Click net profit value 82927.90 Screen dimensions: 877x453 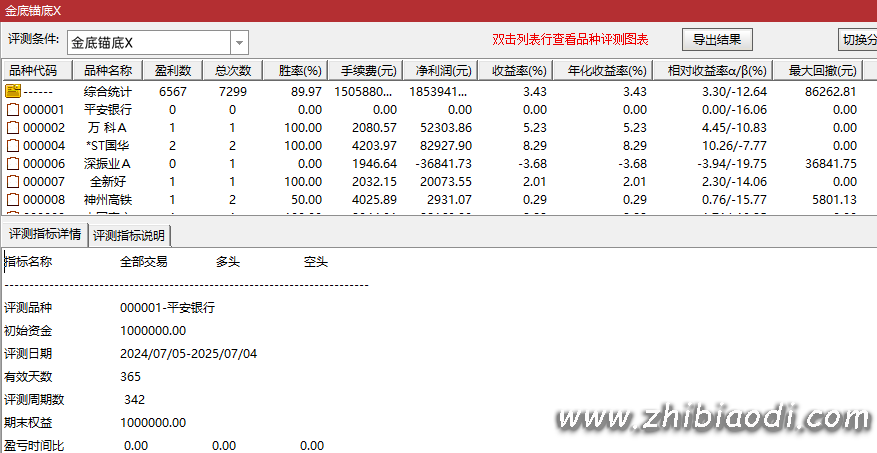pyautogui.click(x=446, y=145)
